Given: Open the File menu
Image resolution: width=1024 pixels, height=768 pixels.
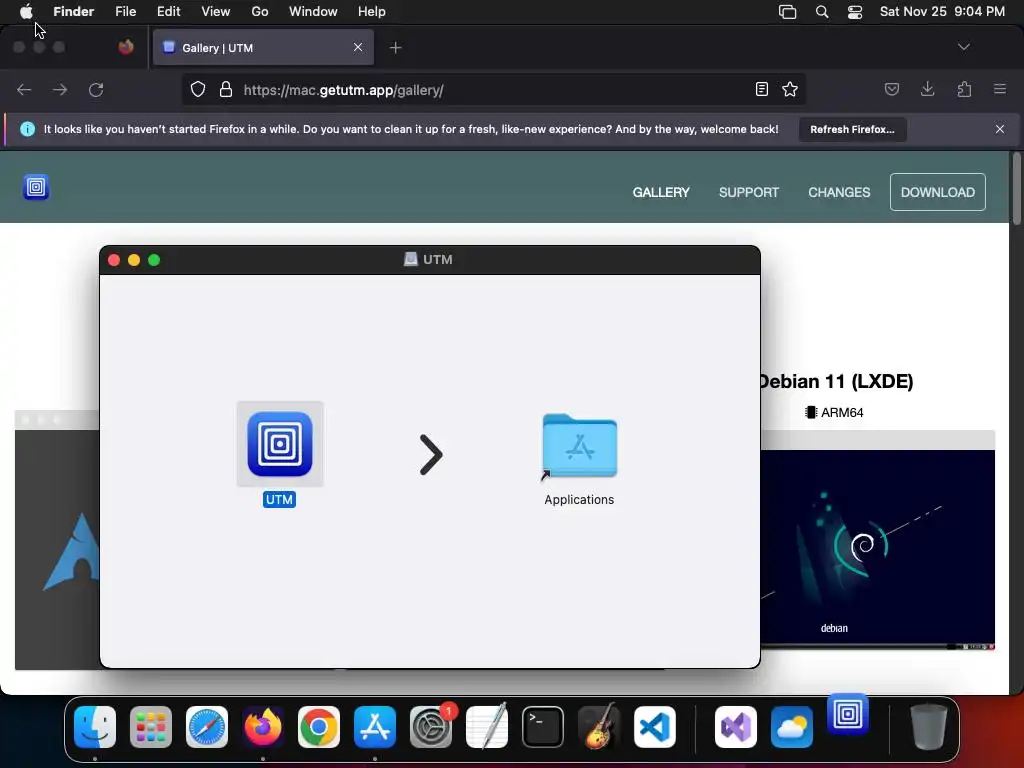Looking at the screenshot, I should [125, 12].
